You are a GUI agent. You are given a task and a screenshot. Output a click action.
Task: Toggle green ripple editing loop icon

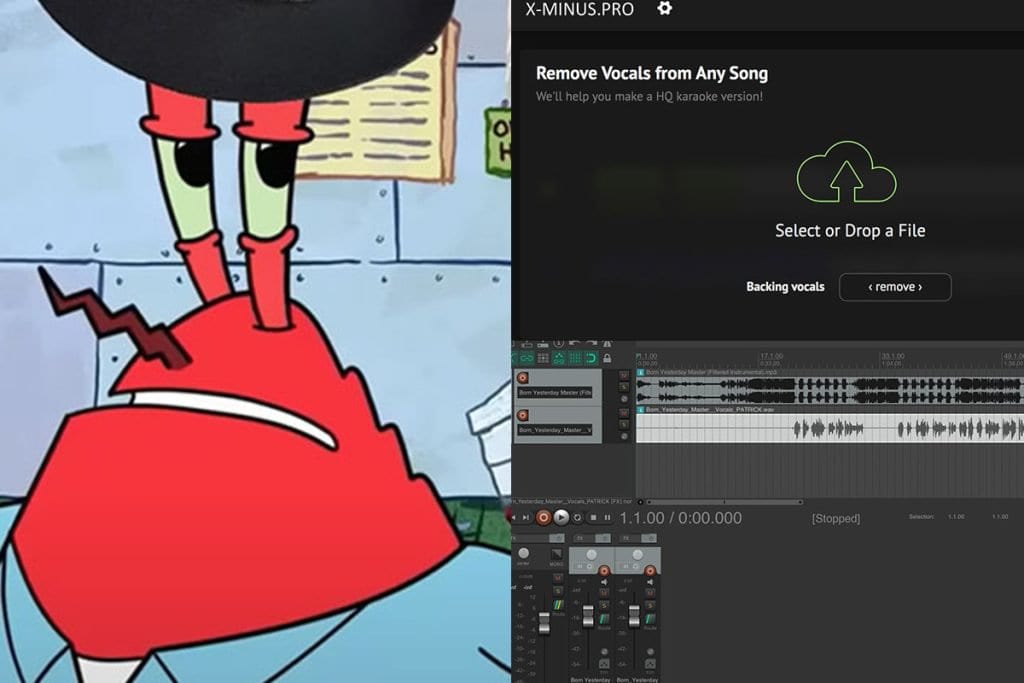pos(591,358)
